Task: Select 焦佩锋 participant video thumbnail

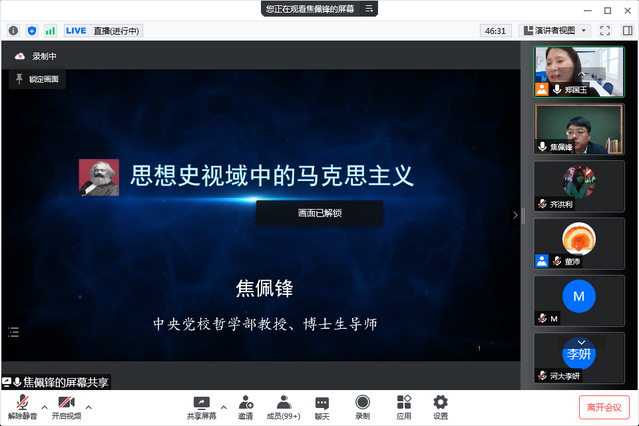Action: click(573, 129)
